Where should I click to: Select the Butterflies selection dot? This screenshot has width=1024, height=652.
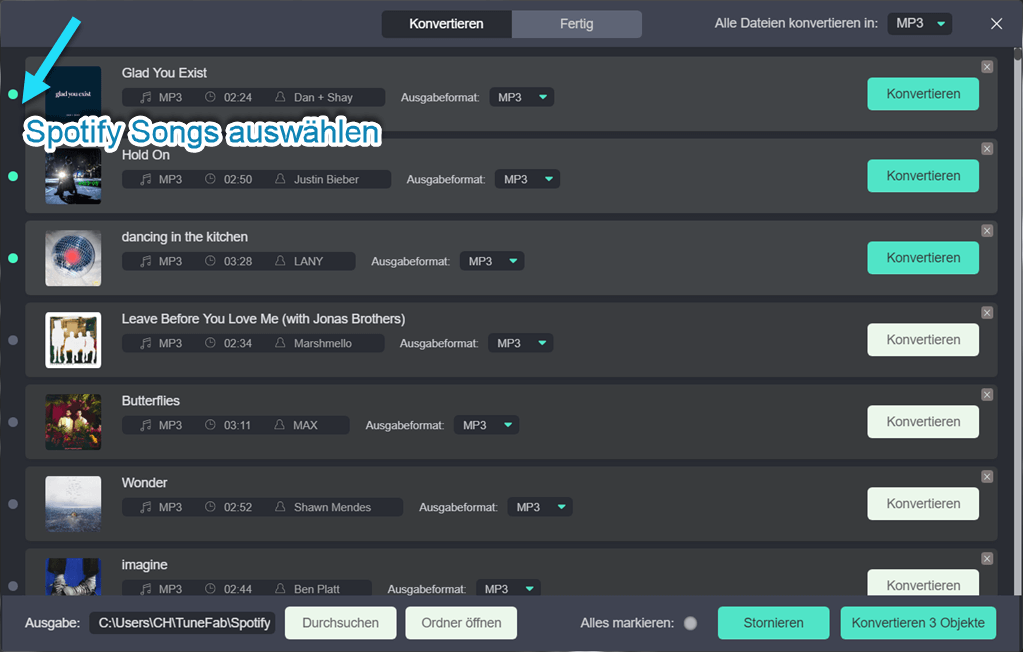click(13, 422)
